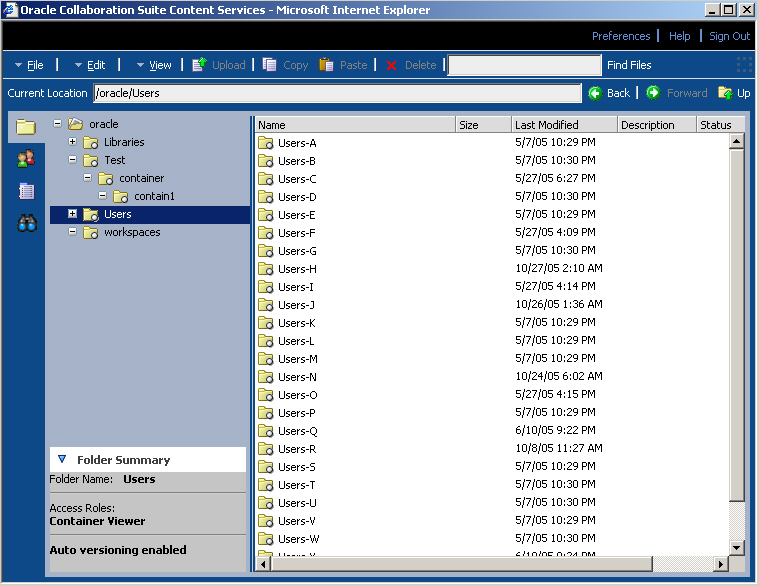Click the green Back arrow icon
This screenshot has width=759, height=586.
pos(595,93)
